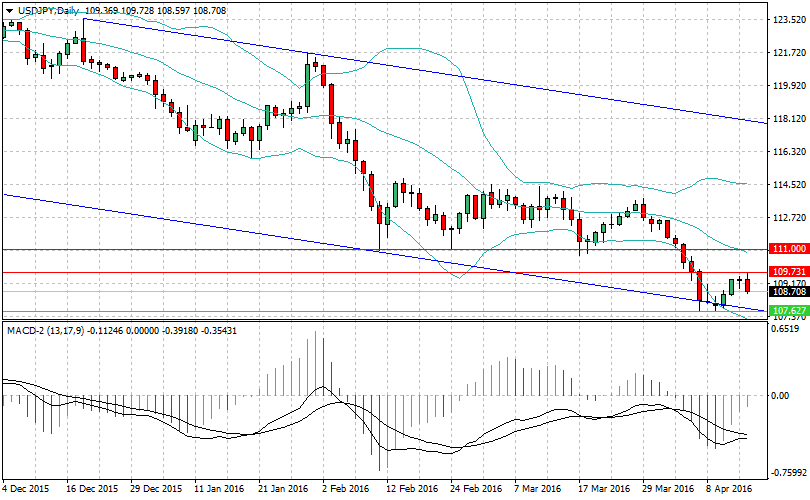Click the 2 Feb 2016 date label
Image resolution: width=810 pixels, height=500 pixels.
tap(345, 489)
